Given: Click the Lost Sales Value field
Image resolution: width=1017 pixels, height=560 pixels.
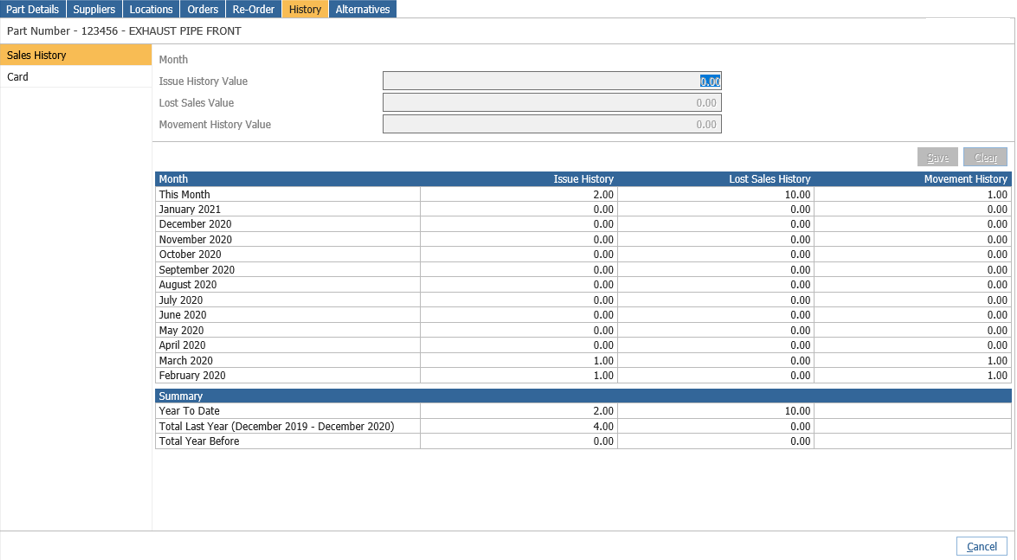Looking at the screenshot, I should click(x=552, y=103).
